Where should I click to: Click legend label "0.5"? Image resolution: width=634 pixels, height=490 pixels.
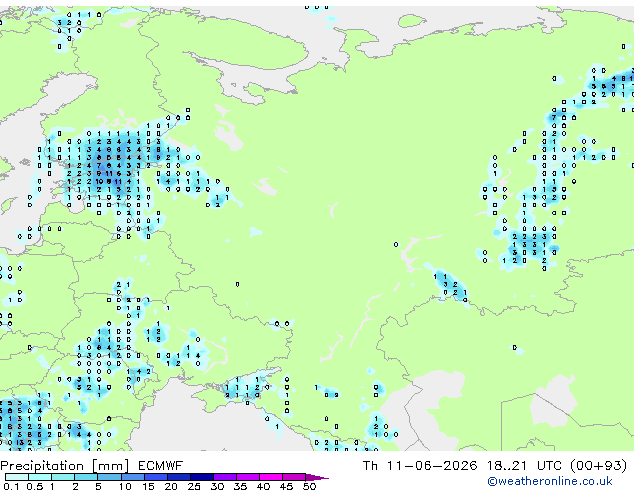(35, 486)
